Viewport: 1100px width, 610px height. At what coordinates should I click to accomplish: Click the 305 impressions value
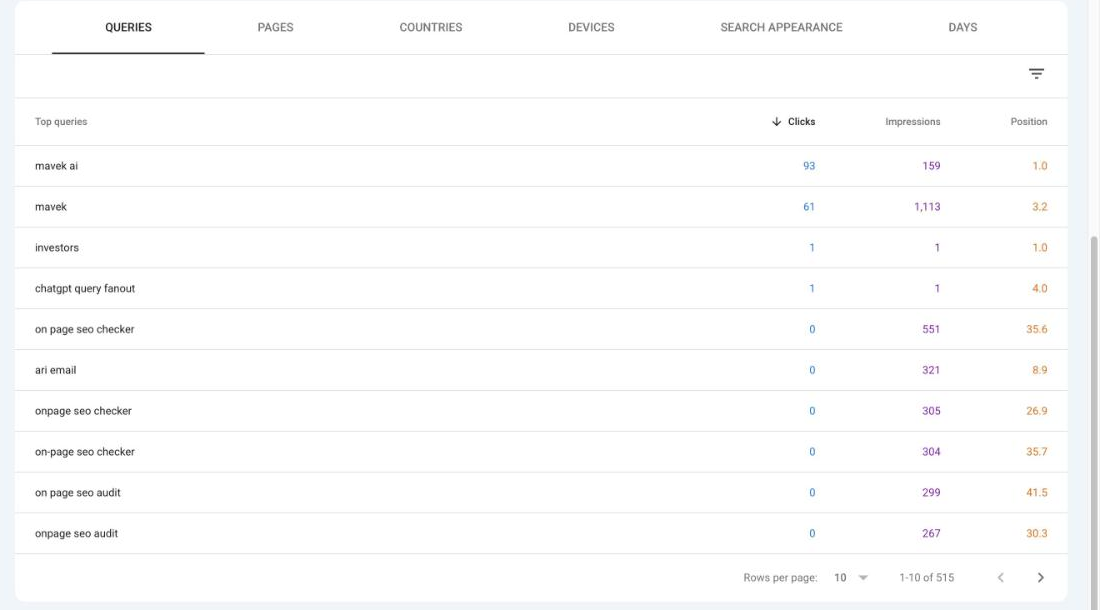(931, 411)
